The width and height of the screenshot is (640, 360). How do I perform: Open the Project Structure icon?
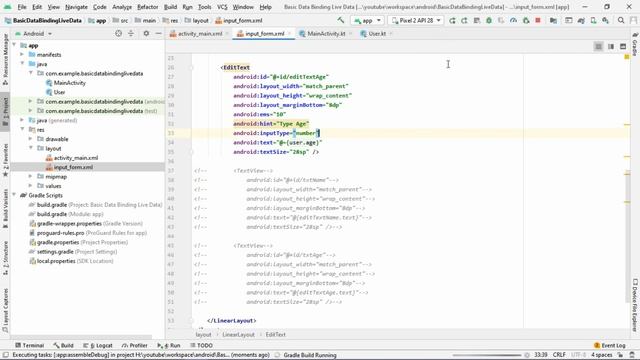[553, 20]
